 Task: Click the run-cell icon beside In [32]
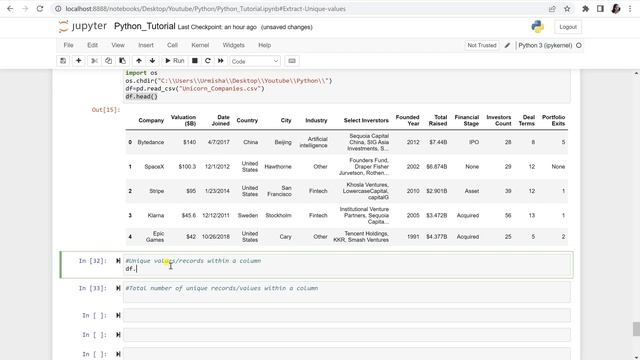pos(118,261)
